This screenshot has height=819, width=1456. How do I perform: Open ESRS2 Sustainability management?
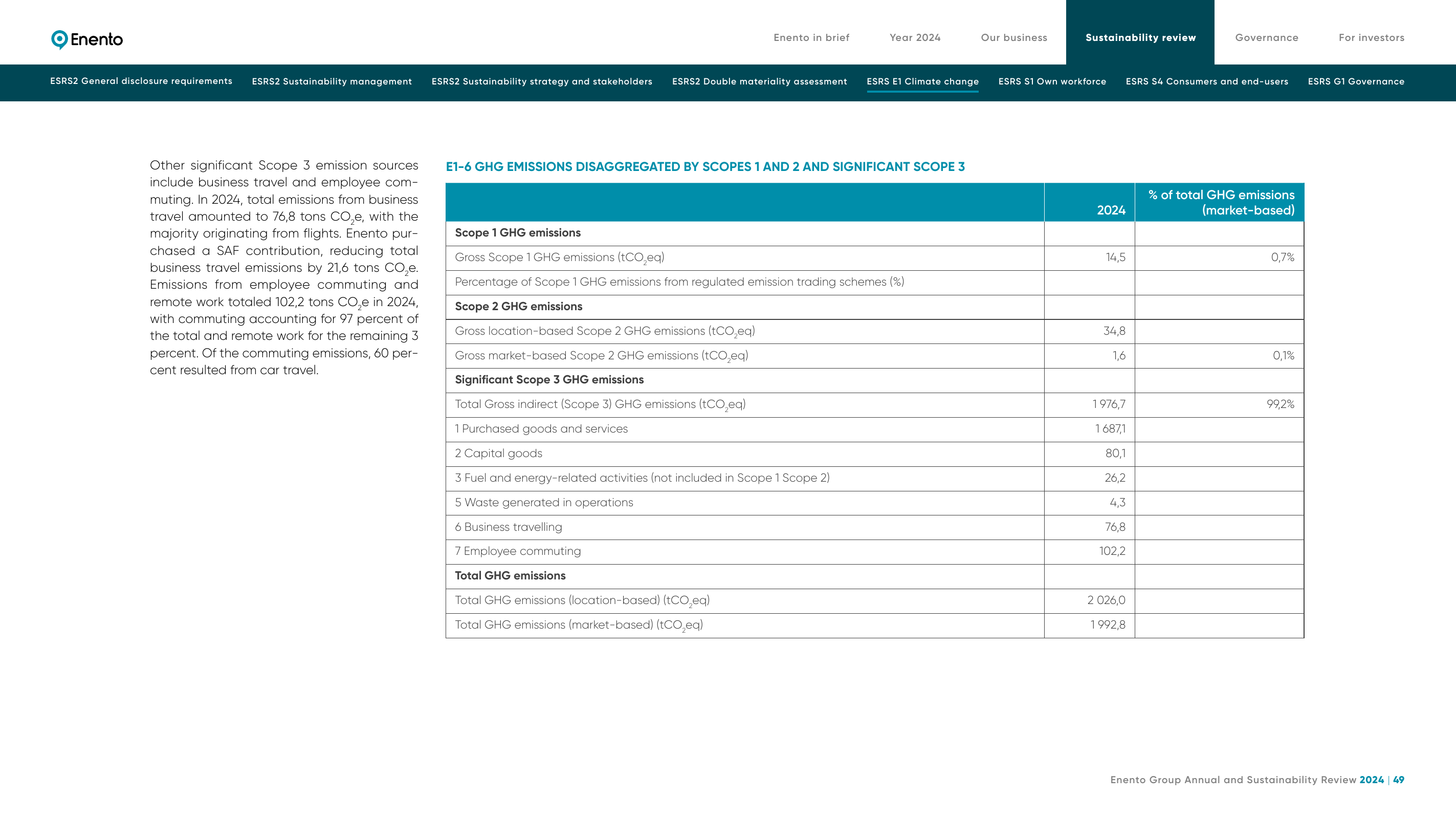pyautogui.click(x=332, y=81)
